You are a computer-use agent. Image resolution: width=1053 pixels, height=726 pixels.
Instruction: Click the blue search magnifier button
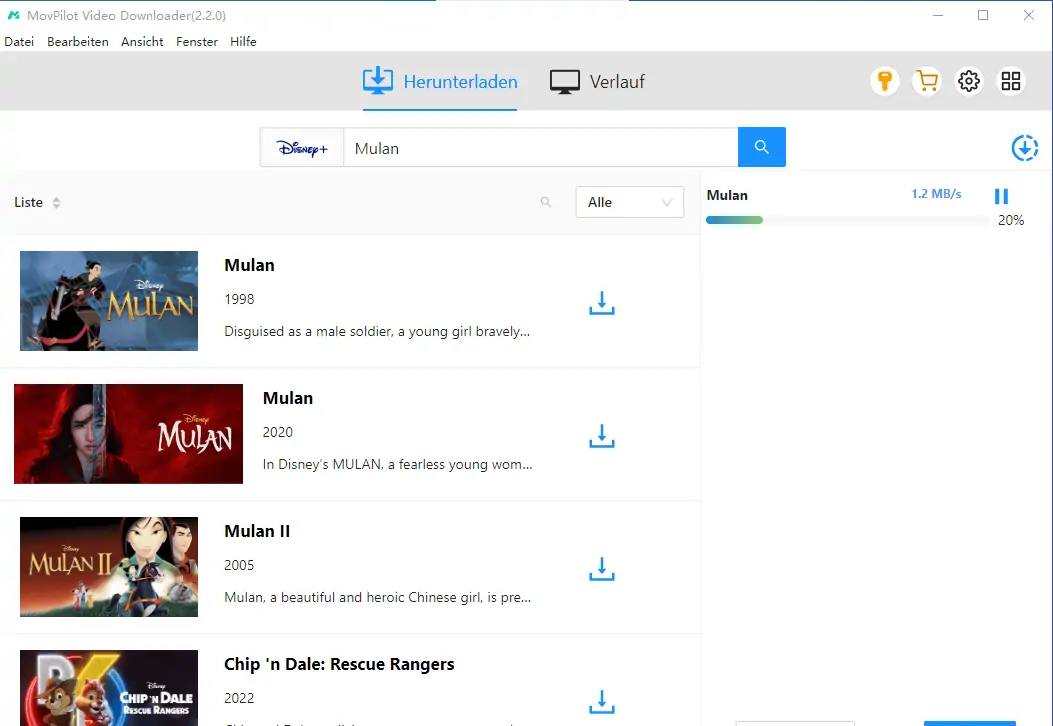[762, 147]
